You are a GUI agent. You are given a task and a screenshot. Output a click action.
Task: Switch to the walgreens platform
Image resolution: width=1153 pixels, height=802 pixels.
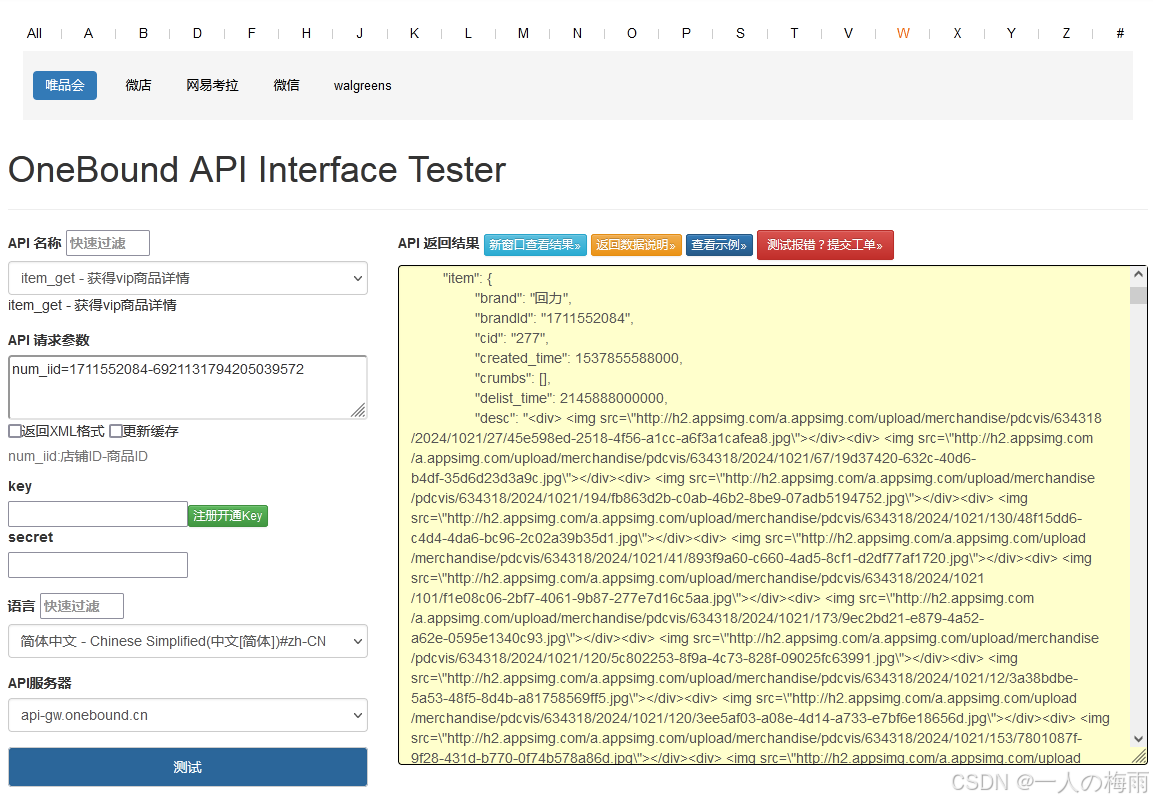(363, 85)
